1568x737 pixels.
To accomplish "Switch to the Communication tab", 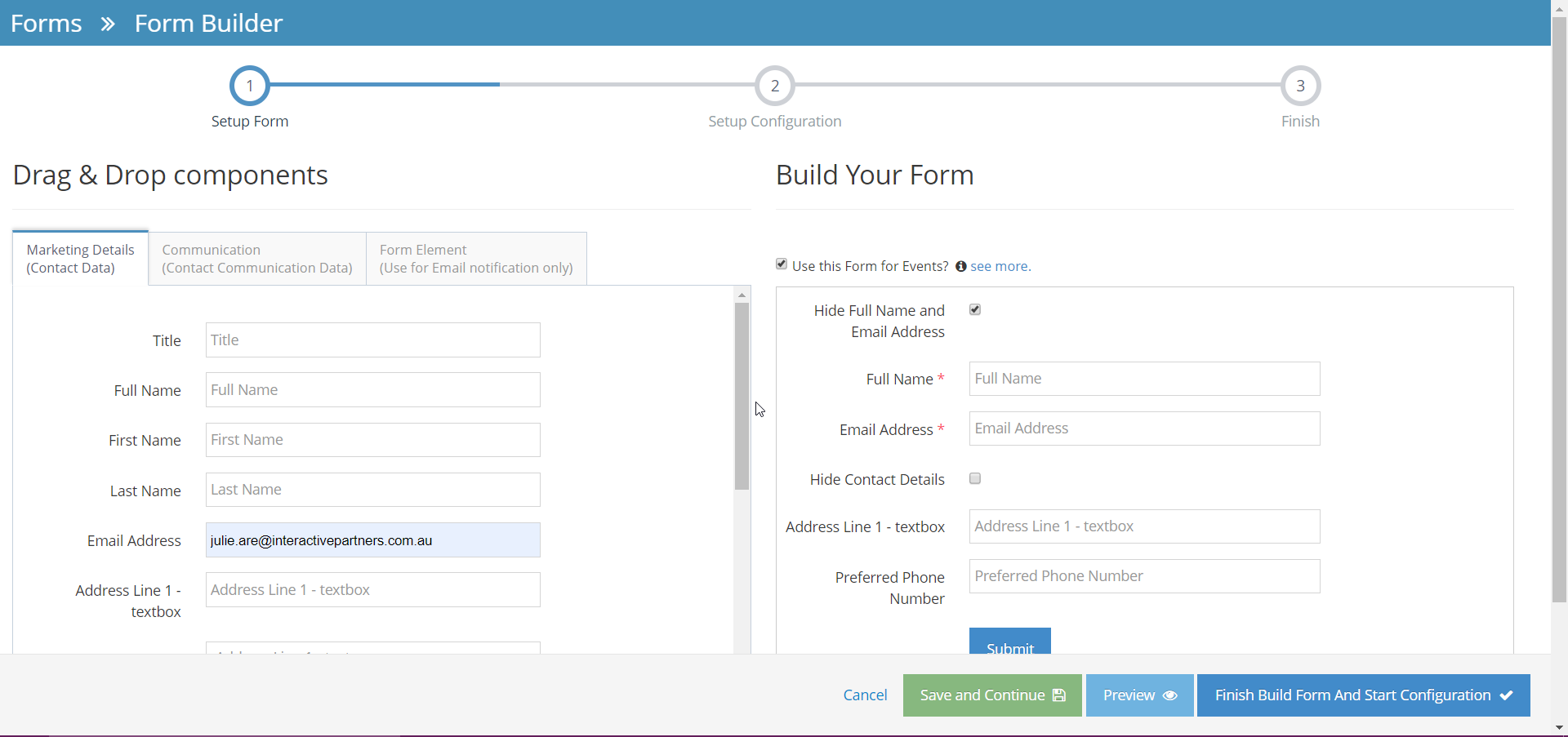I will (x=256, y=258).
